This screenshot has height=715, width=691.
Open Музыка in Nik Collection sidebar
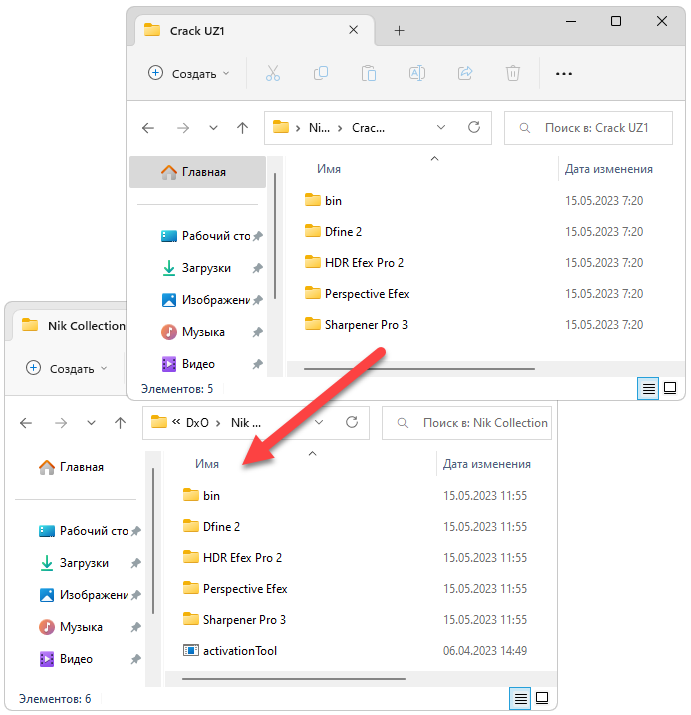point(71,627)
